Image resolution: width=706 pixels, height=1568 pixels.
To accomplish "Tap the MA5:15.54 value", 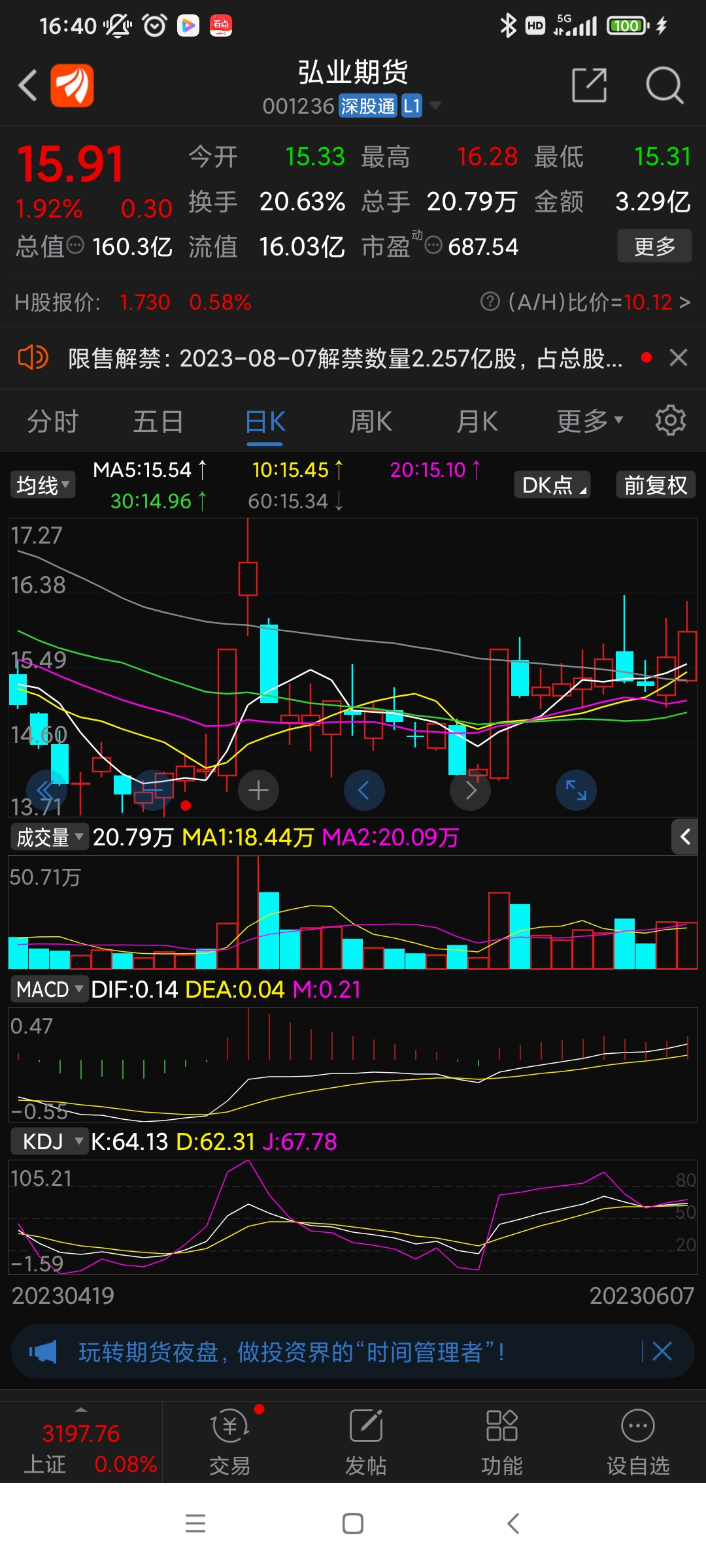I will 149,470.
